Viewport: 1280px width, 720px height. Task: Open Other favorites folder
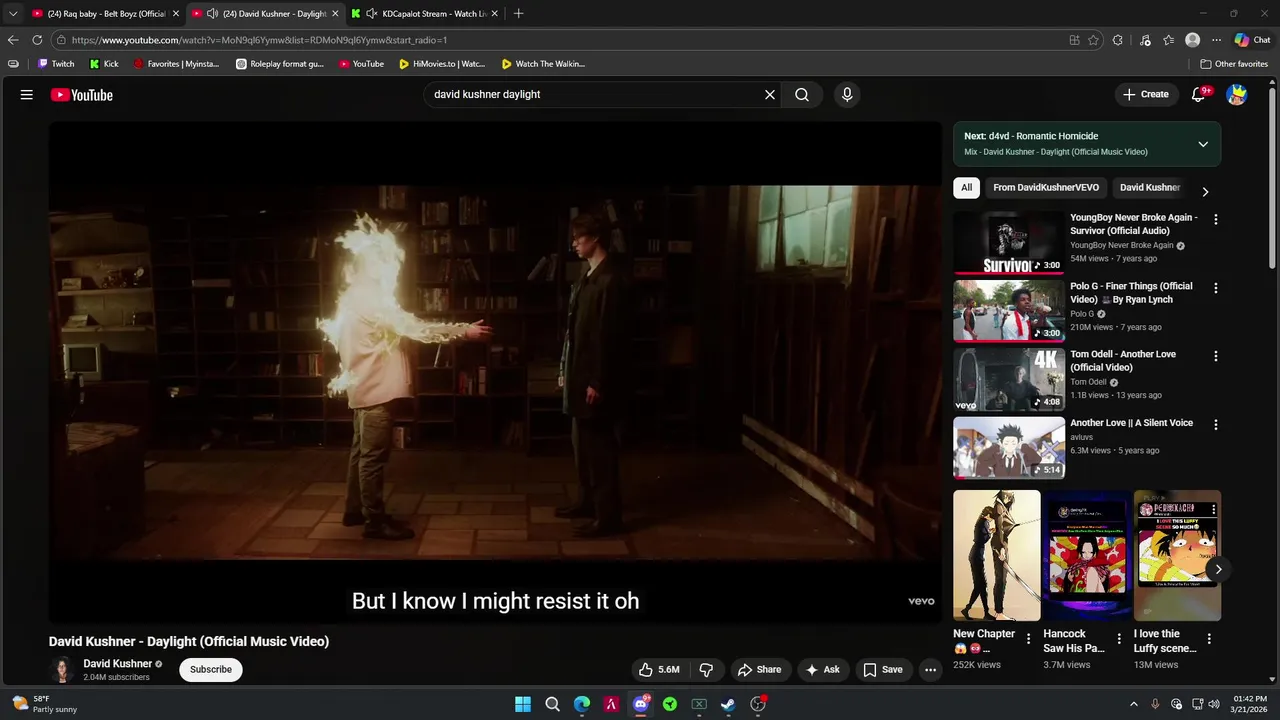point(1234,64)
